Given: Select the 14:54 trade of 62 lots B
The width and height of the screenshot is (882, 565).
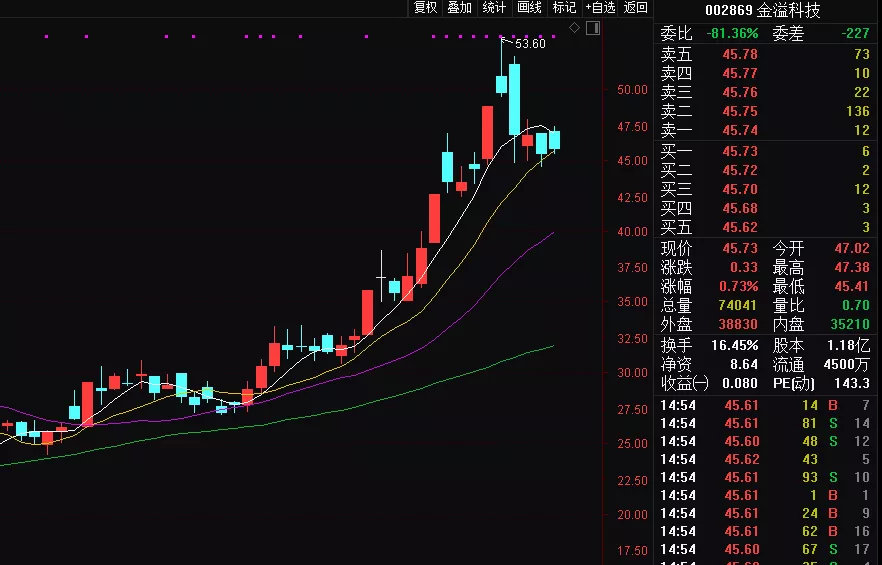Looking at the screenshot, I should point(765,531).
